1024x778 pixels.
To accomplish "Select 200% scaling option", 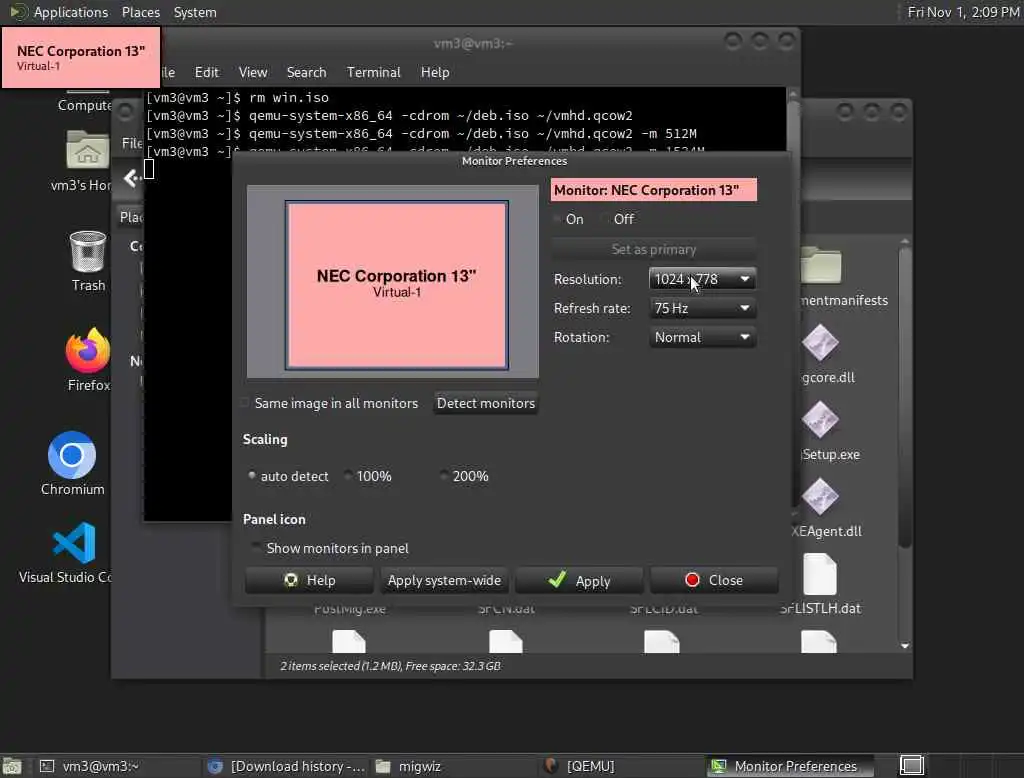I will [x=464, y=476].
